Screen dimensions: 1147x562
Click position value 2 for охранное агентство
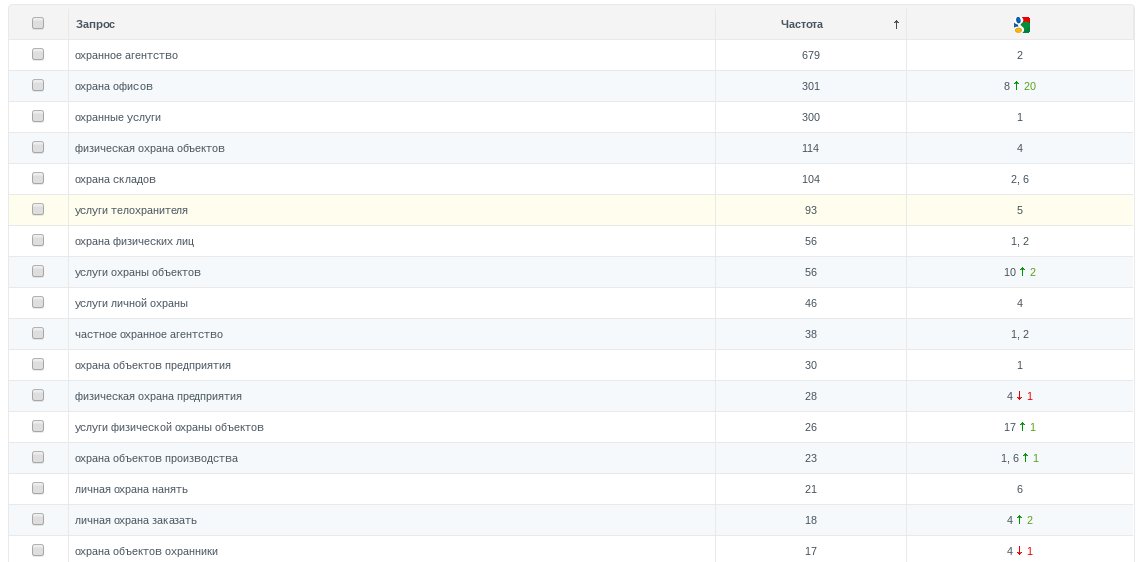click(x=1019, y=55)
